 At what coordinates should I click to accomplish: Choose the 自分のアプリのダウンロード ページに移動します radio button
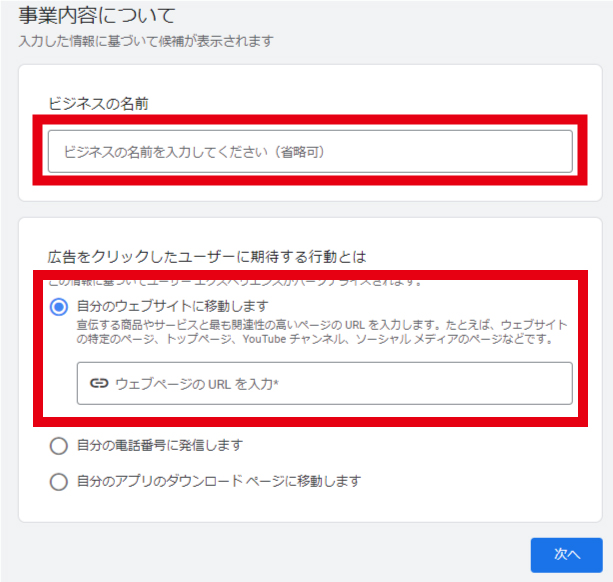click(x=58, y=482)
